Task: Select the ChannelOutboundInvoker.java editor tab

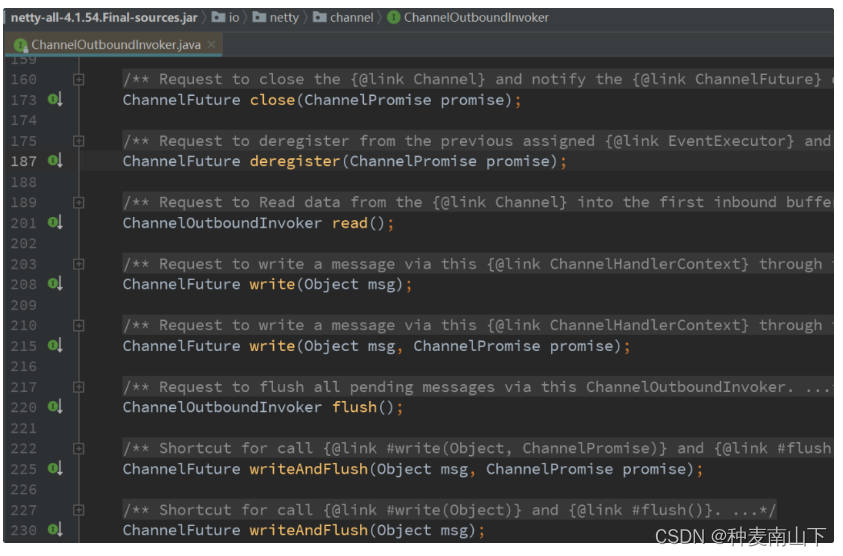Action: click(x=114, y=45)
